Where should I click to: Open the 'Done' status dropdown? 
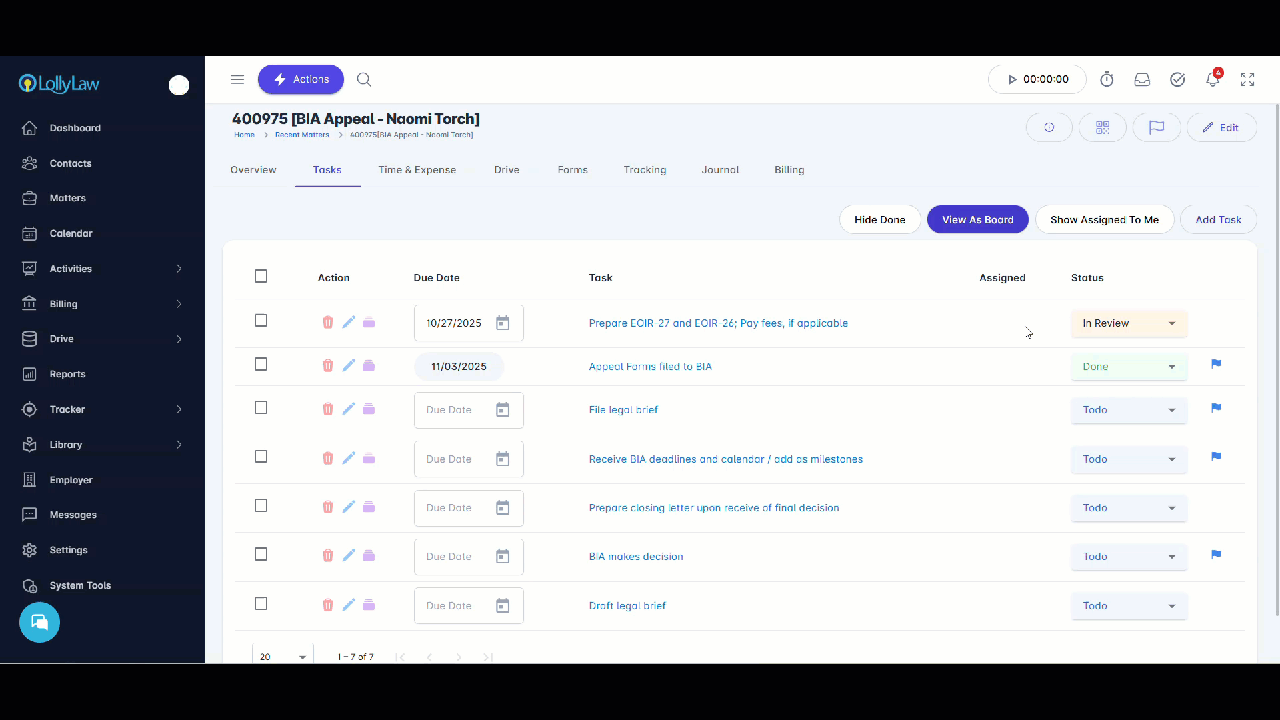pyautogui.click(x=1129, y=367)
